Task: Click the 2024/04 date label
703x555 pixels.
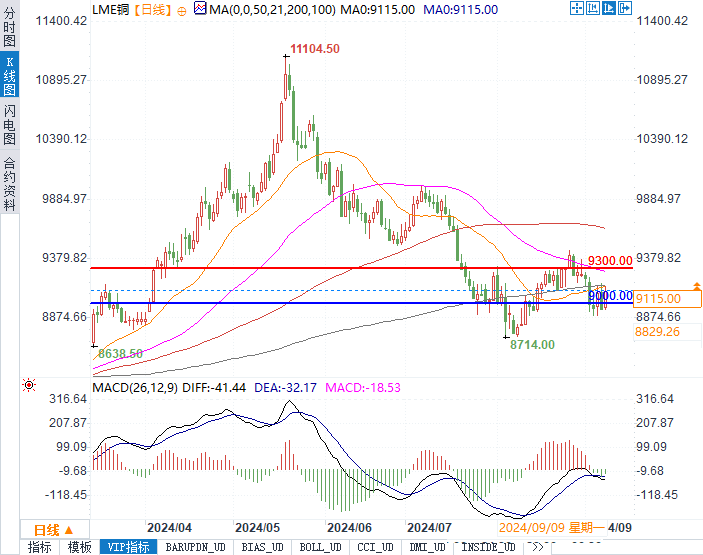Action: click(169, 528)
